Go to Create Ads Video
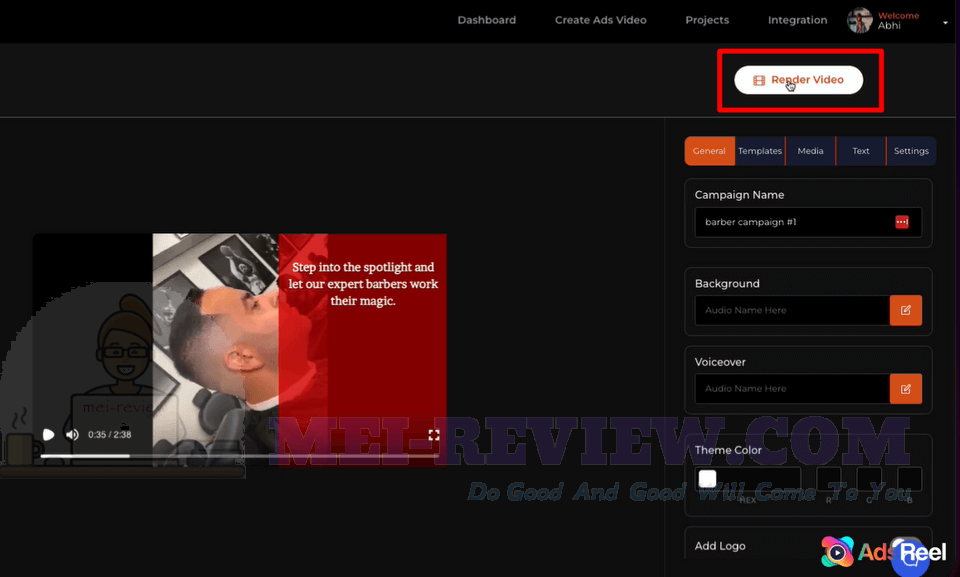Viewport: 960px width, 577px height. point(601,20)
